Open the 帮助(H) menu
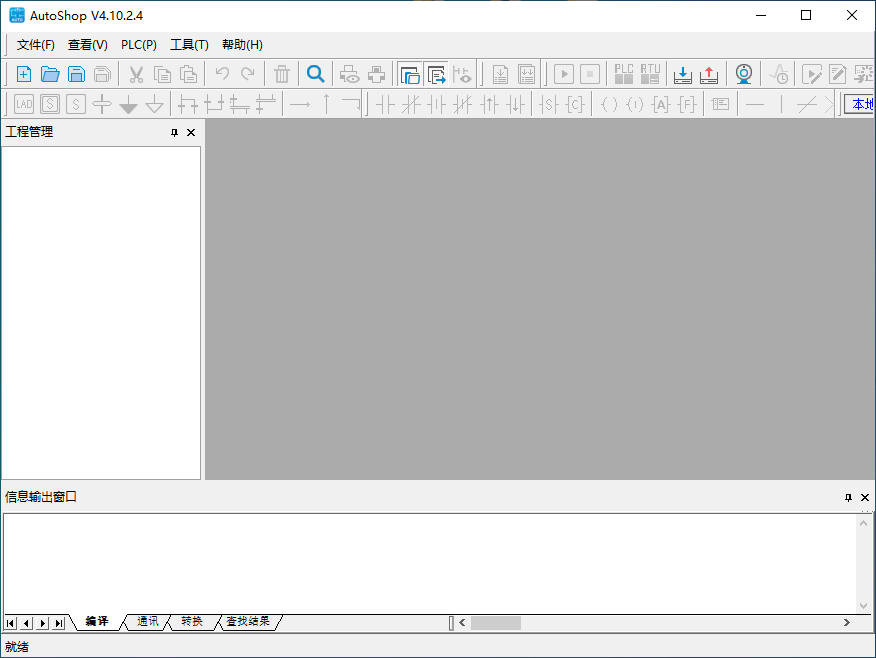This screenshot has height=658, width=876. tap(242, 45)
